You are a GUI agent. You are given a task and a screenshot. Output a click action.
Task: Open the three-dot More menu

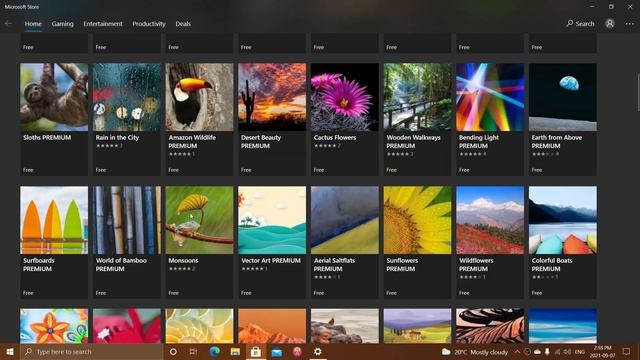click(630, 24)
